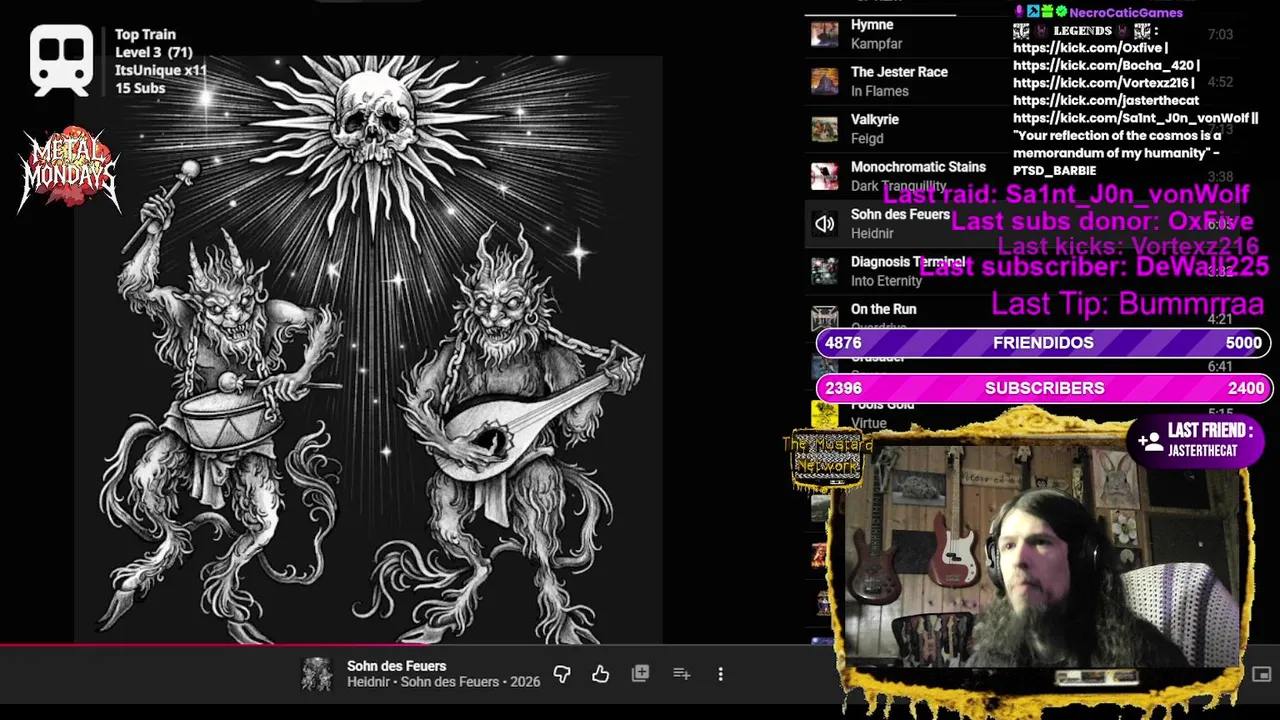1280x720 pixels.
Task: Click the Level 3 (71) train text
Action: 154,52
